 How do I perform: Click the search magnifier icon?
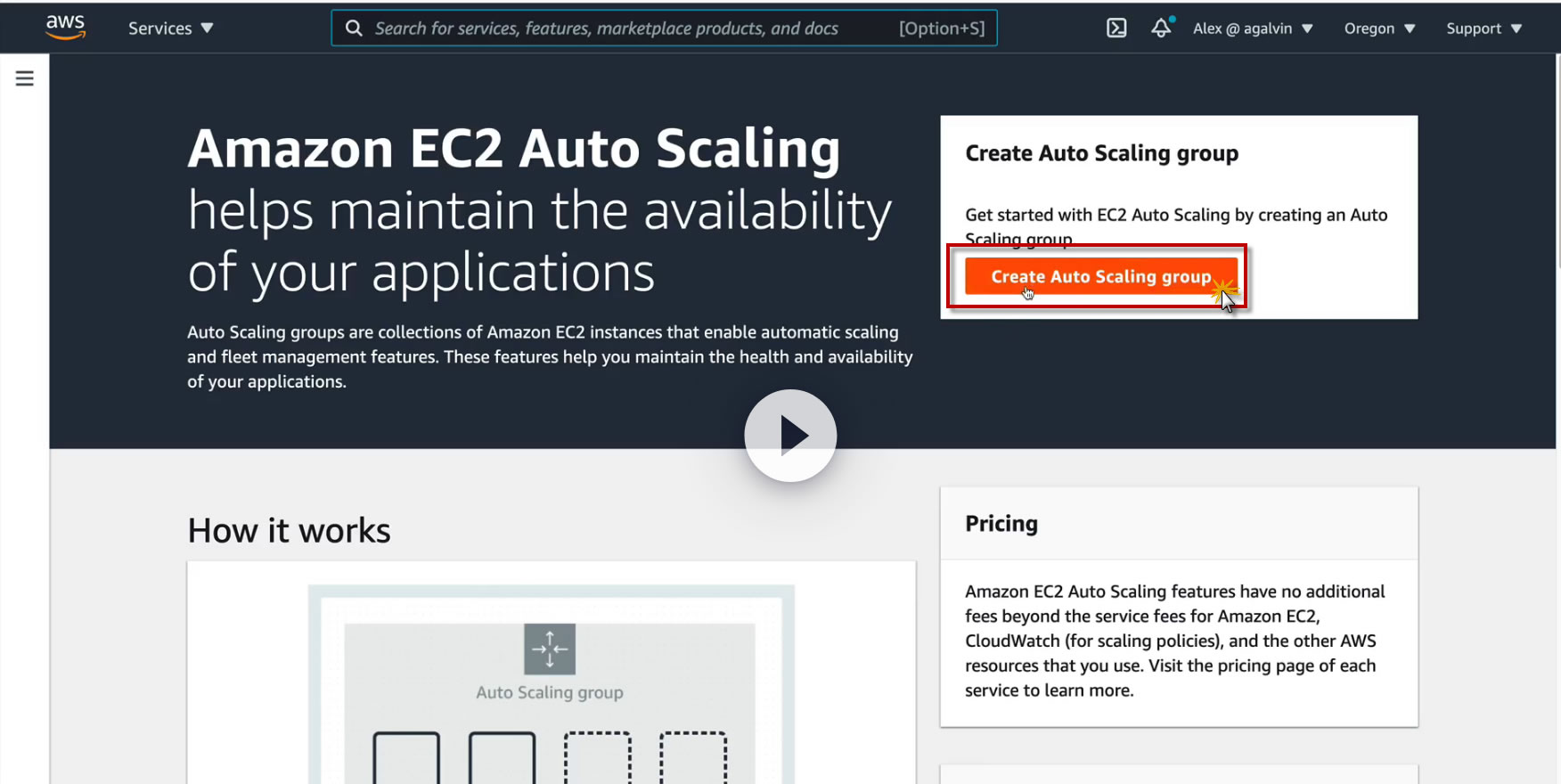(354, 29)
